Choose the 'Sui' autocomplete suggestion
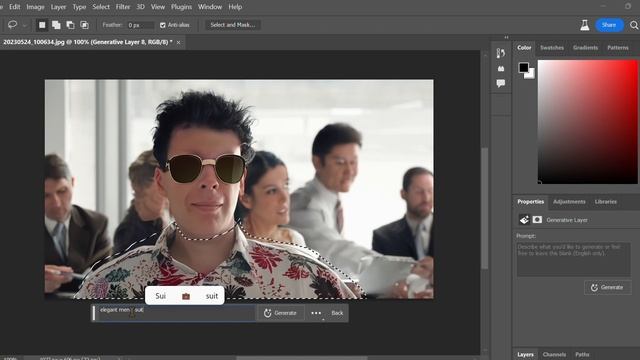This screenshot has height=360, width=640. [x=160, y=296]
